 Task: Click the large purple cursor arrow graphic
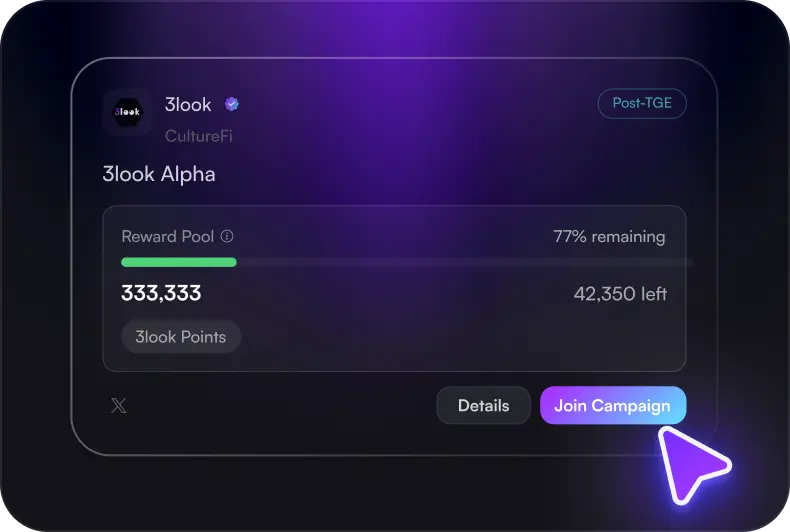[693, 463]
